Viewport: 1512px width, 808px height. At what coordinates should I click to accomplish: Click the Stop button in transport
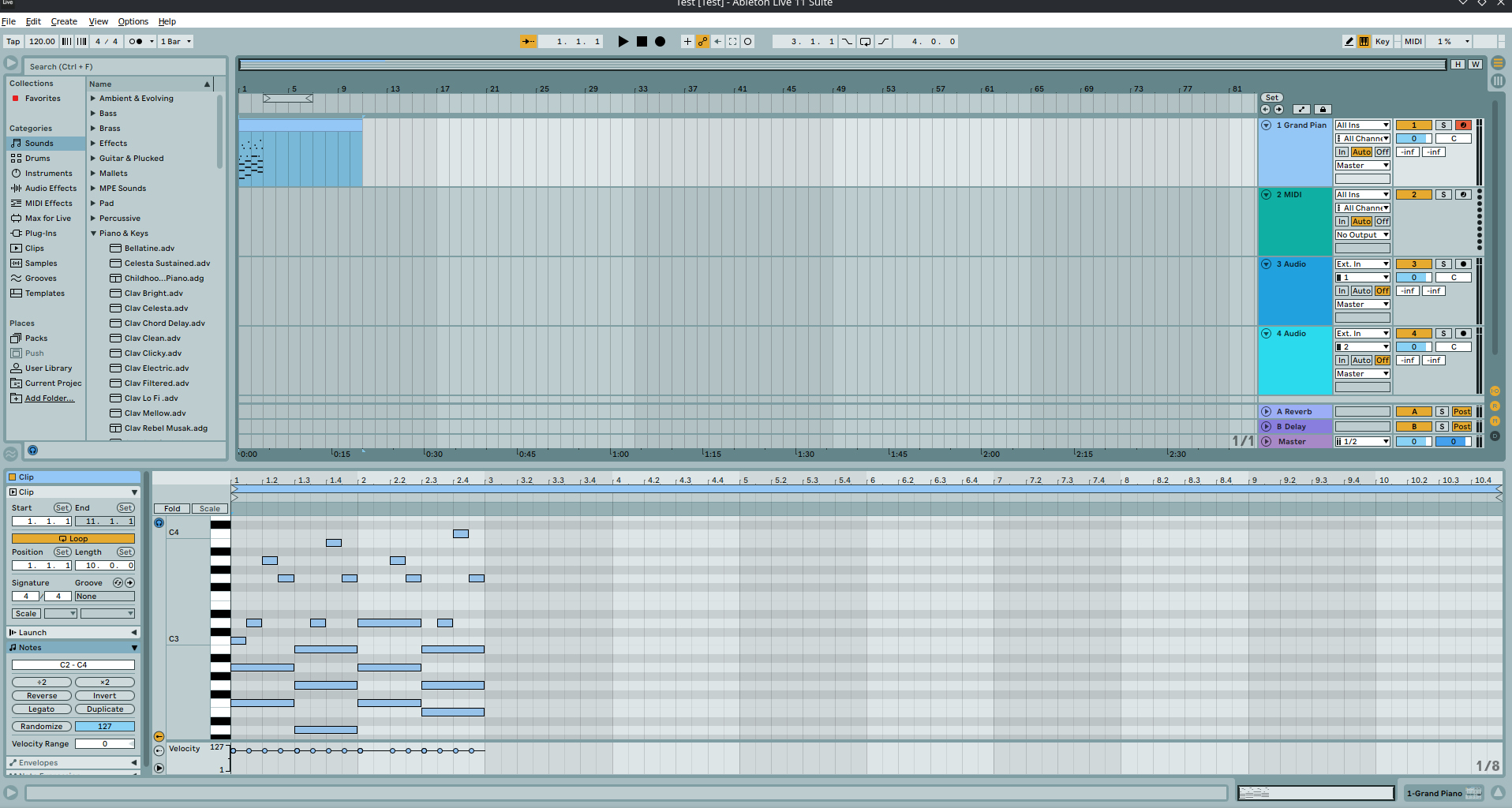(642, 42)
